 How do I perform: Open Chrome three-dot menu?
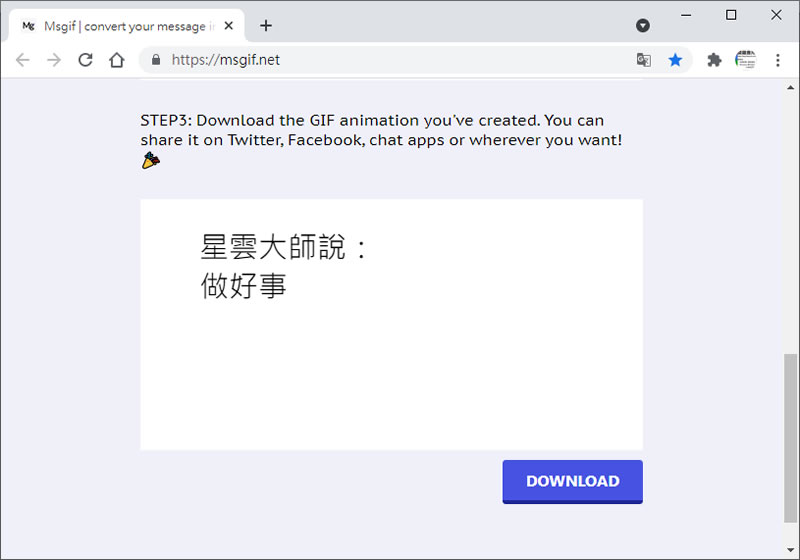click(778, 60)
